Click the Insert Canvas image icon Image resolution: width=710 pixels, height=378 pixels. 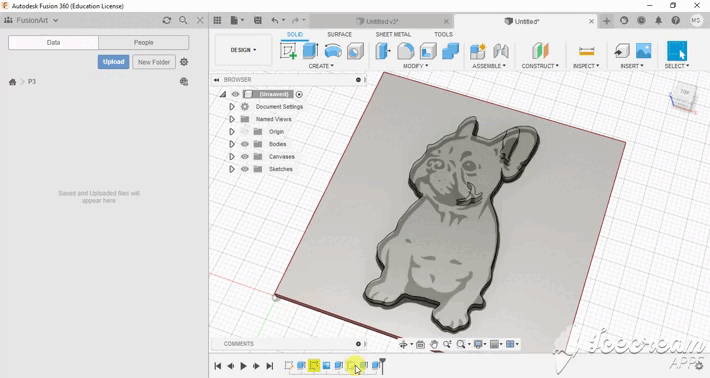click(x=643, y=51)
